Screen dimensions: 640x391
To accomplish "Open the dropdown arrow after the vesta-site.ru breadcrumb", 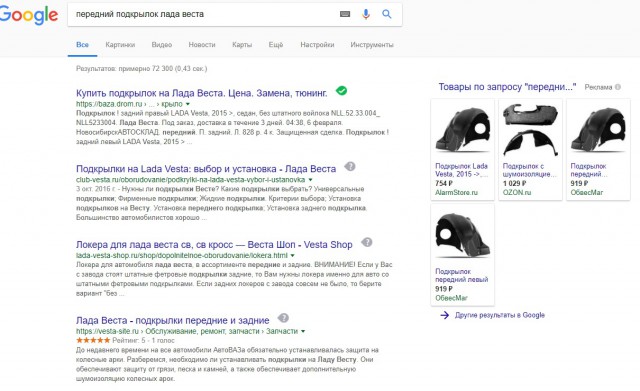I will point(303,331).
